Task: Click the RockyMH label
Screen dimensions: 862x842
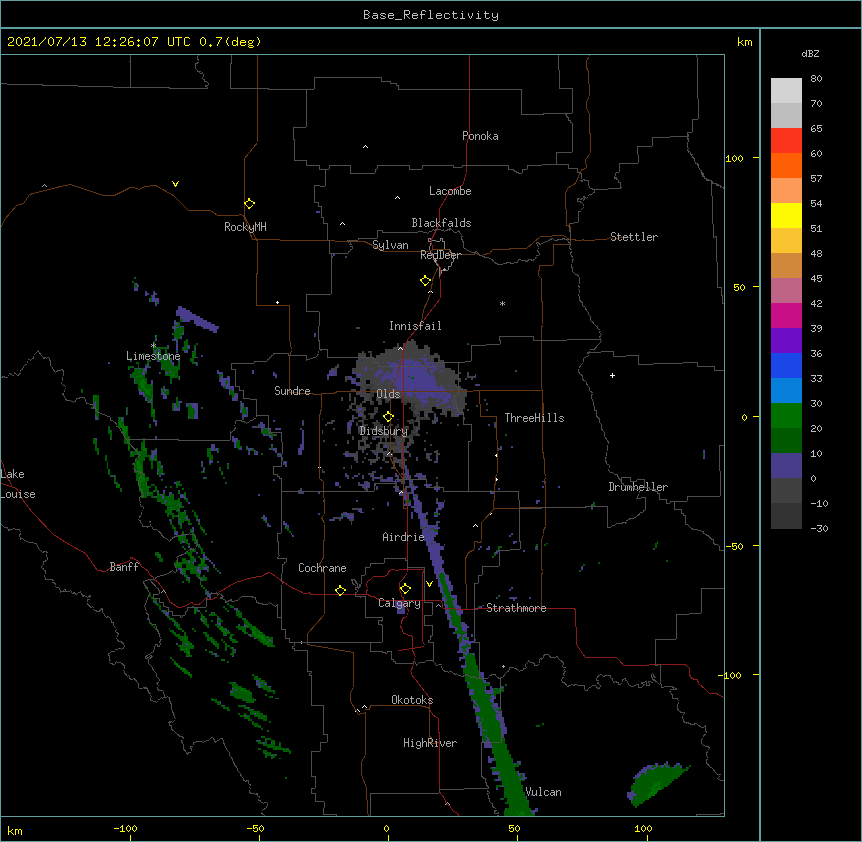Action: coord(245,226)
